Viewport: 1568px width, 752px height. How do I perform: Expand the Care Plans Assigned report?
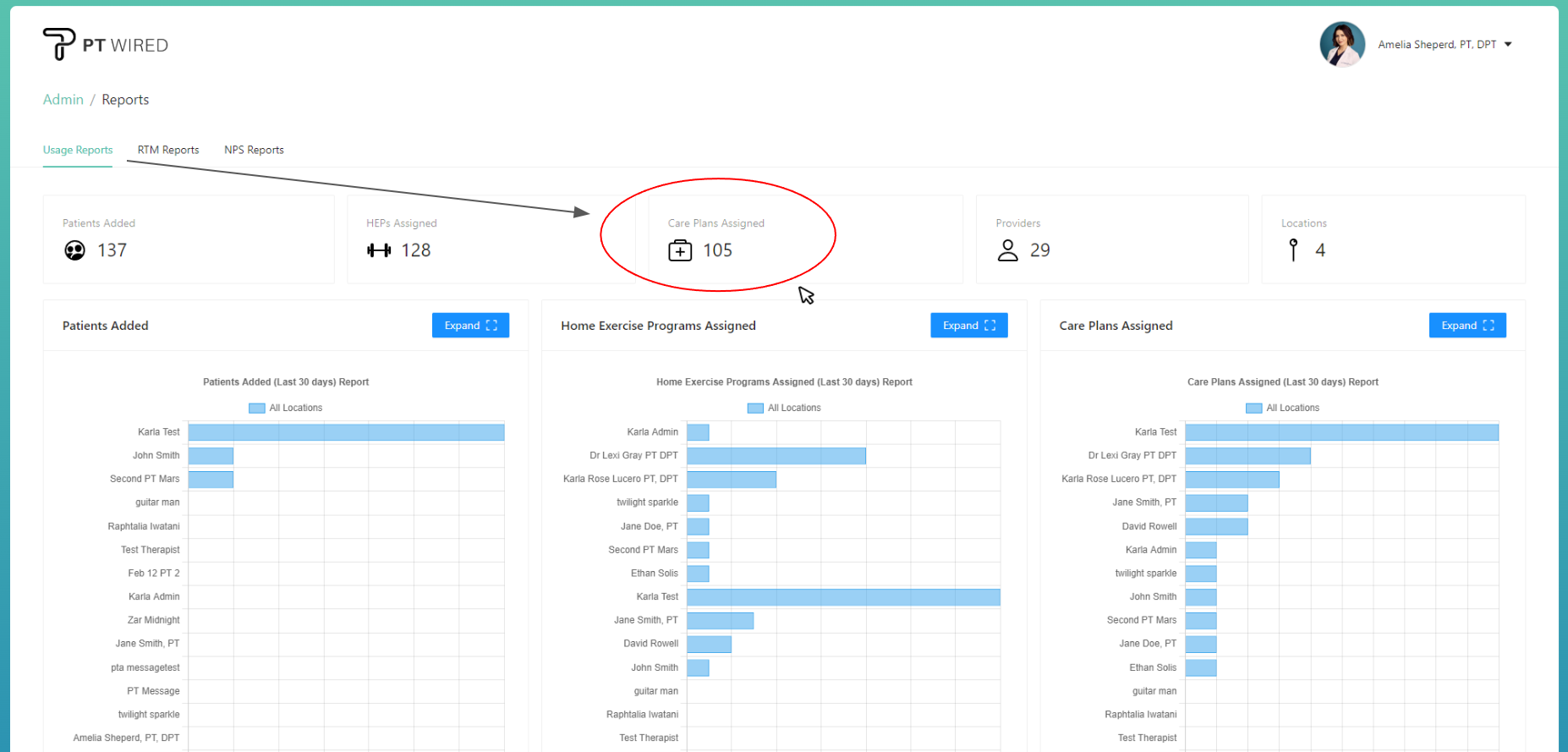(x=1467, y=326)
